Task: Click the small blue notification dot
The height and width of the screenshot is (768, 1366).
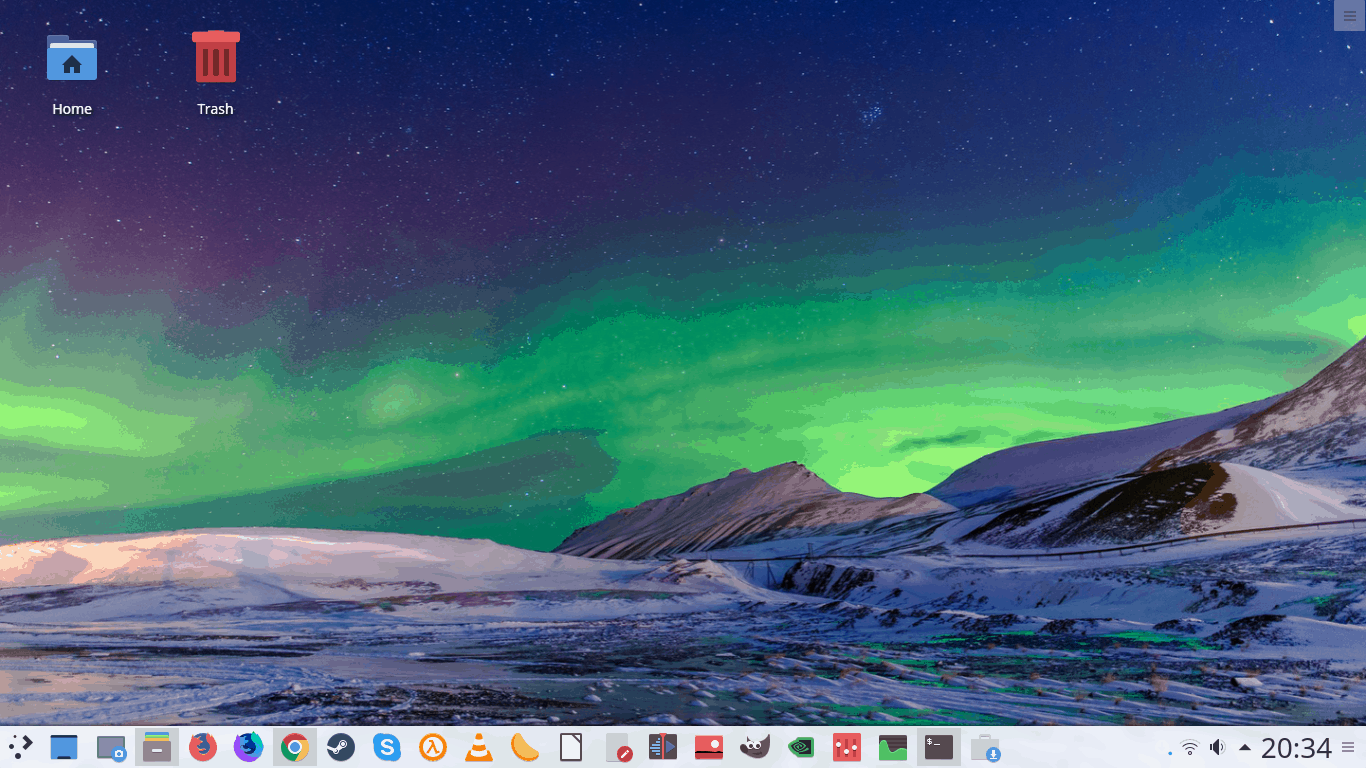Action: 1170,753
